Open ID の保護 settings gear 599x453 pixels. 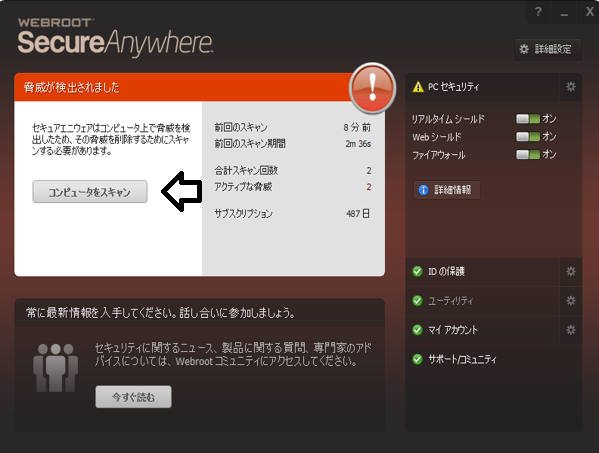[x=571, y=271]
